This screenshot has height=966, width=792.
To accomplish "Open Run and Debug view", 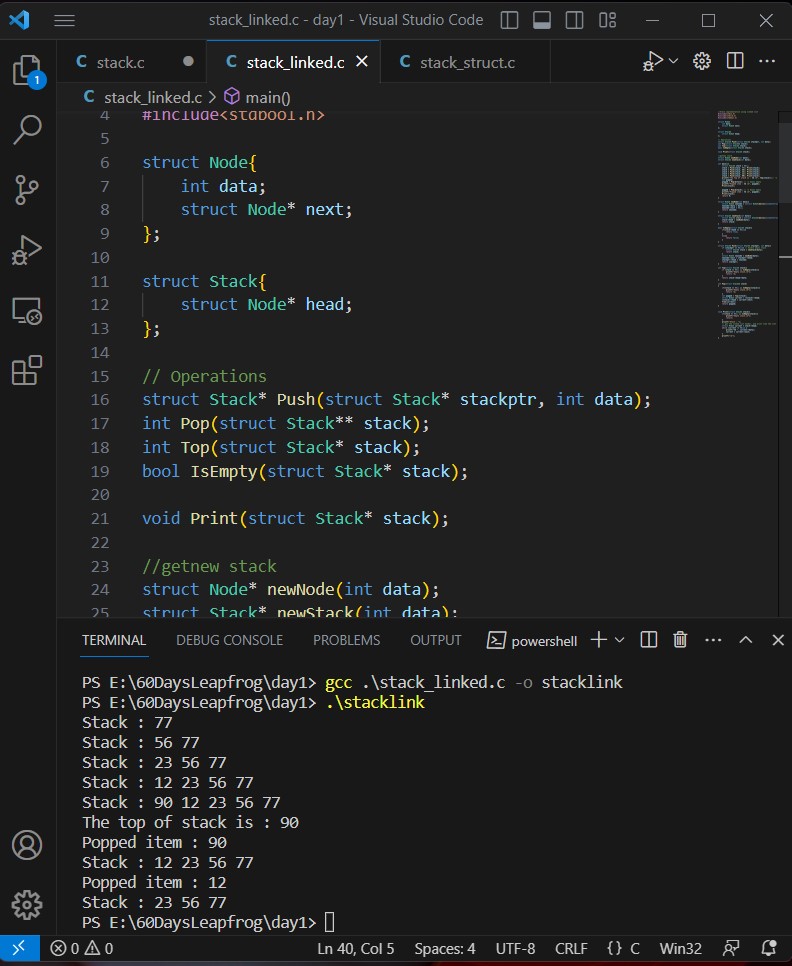I will [x=27, y=250].
